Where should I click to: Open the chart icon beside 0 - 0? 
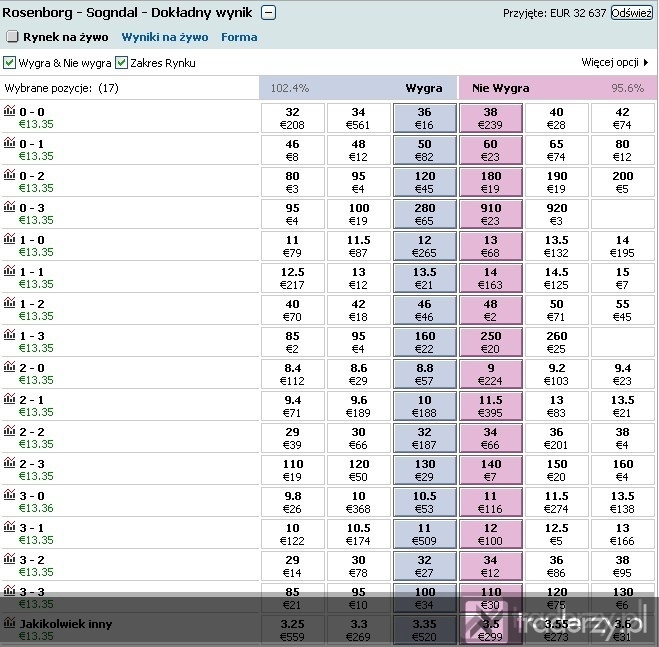(x=9, y=111)
